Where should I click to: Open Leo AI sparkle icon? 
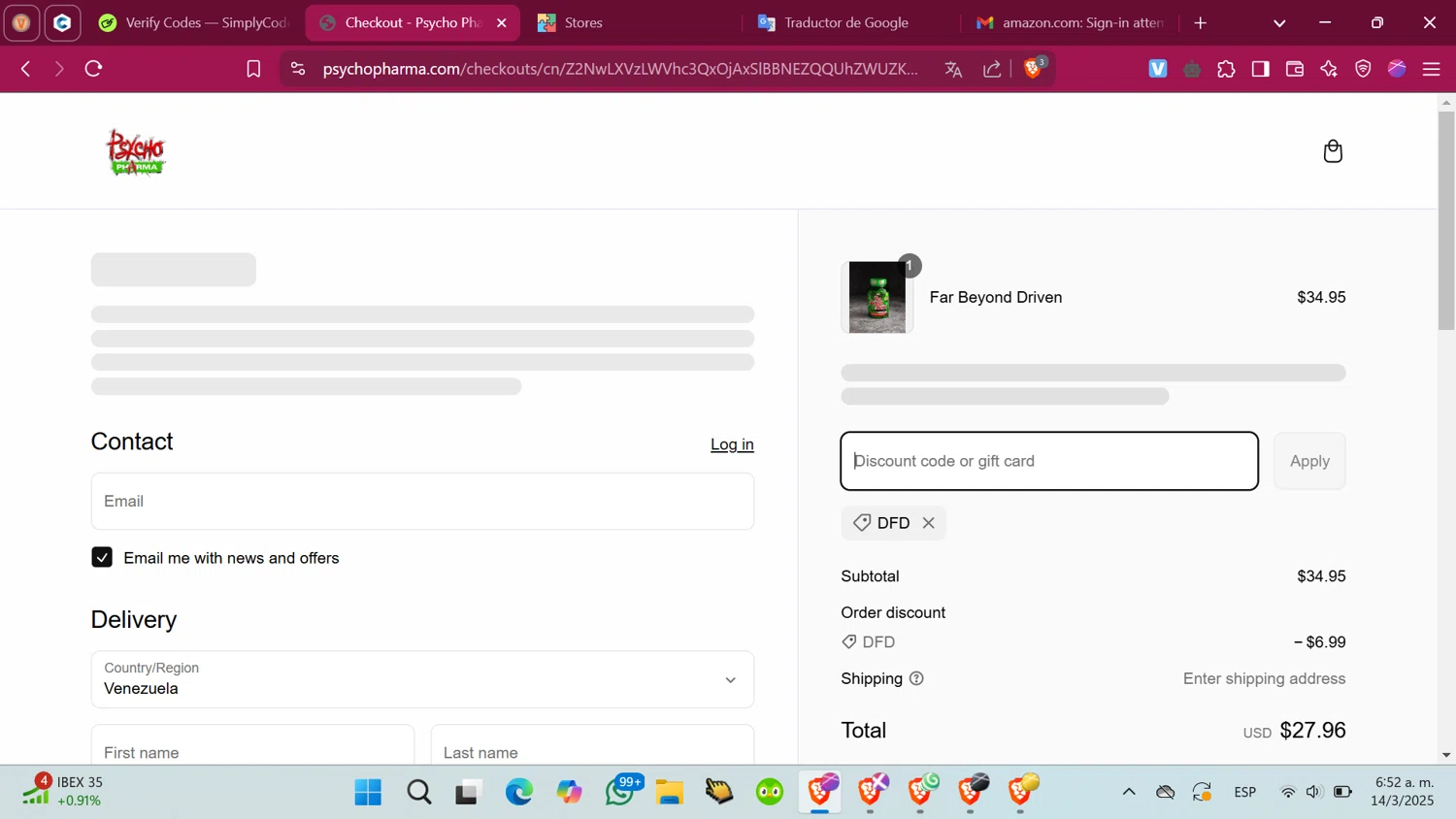coord(1329,69)
